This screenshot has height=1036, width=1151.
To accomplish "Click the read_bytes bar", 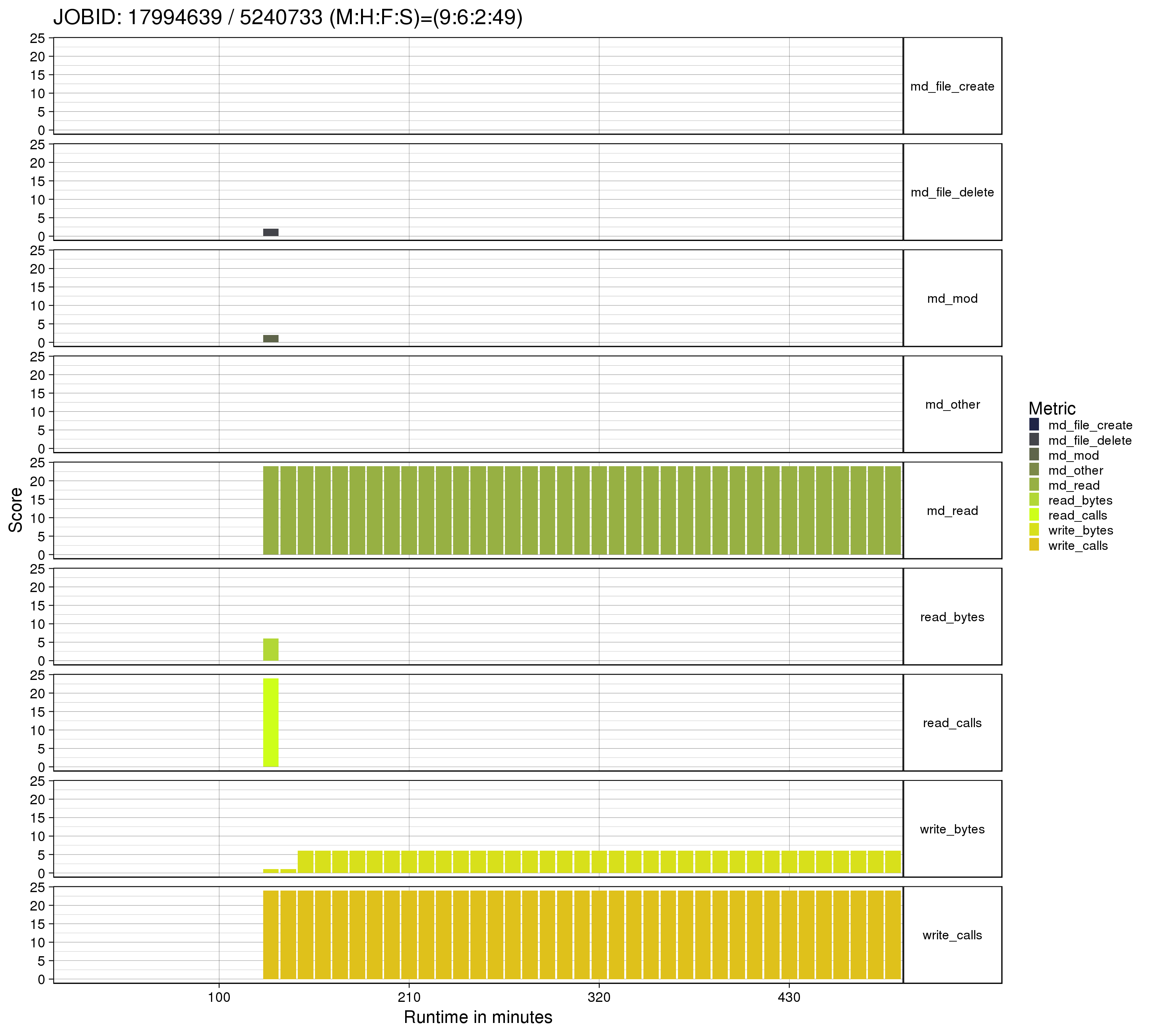I will click(x=270, y=650).
